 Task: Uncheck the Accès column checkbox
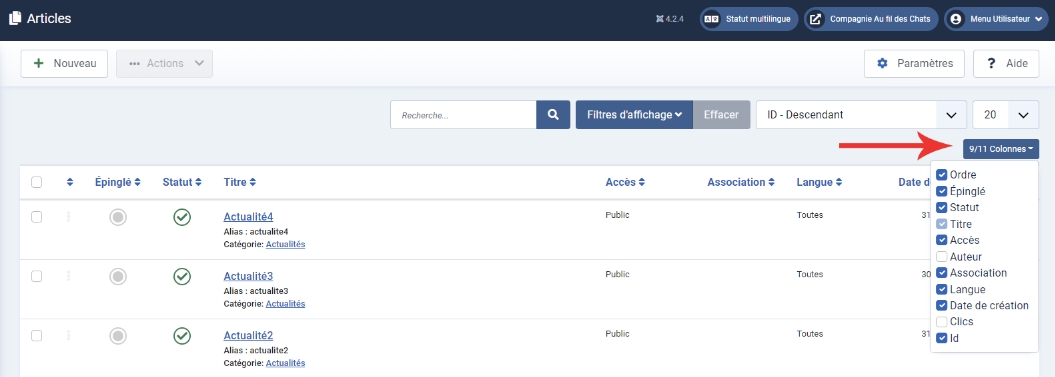(942, 240)
